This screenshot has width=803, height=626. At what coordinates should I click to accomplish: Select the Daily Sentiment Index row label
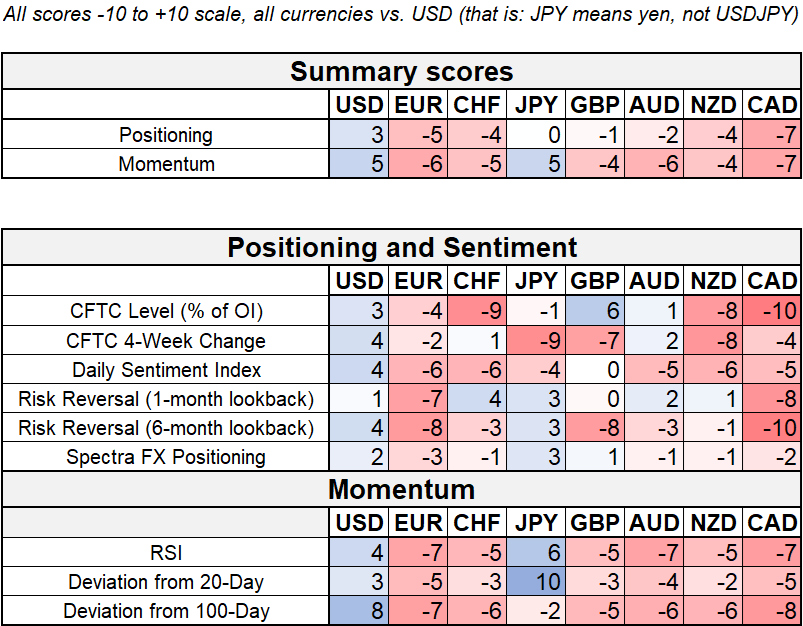coord(168,370)
